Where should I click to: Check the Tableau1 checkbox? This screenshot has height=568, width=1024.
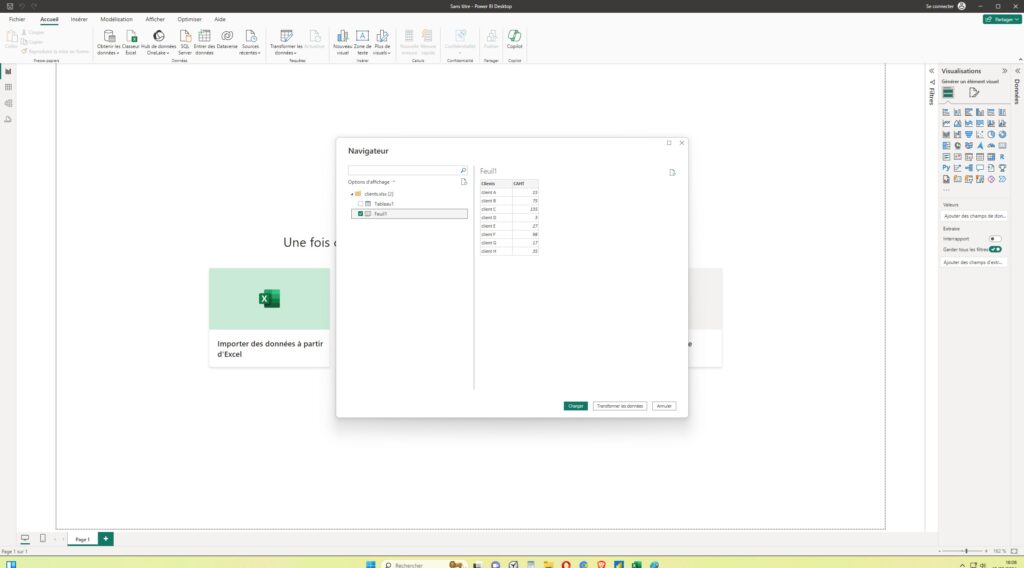tap(360, 204)
